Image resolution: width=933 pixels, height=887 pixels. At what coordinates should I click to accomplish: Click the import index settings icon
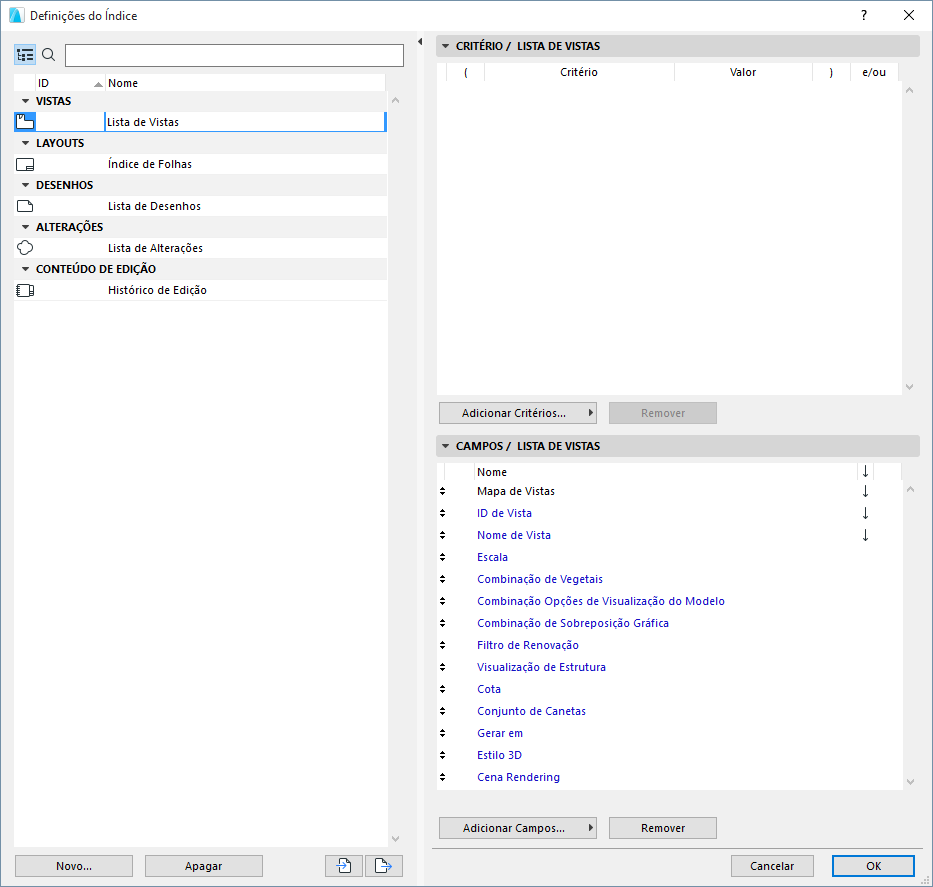[x=343, y=865]
